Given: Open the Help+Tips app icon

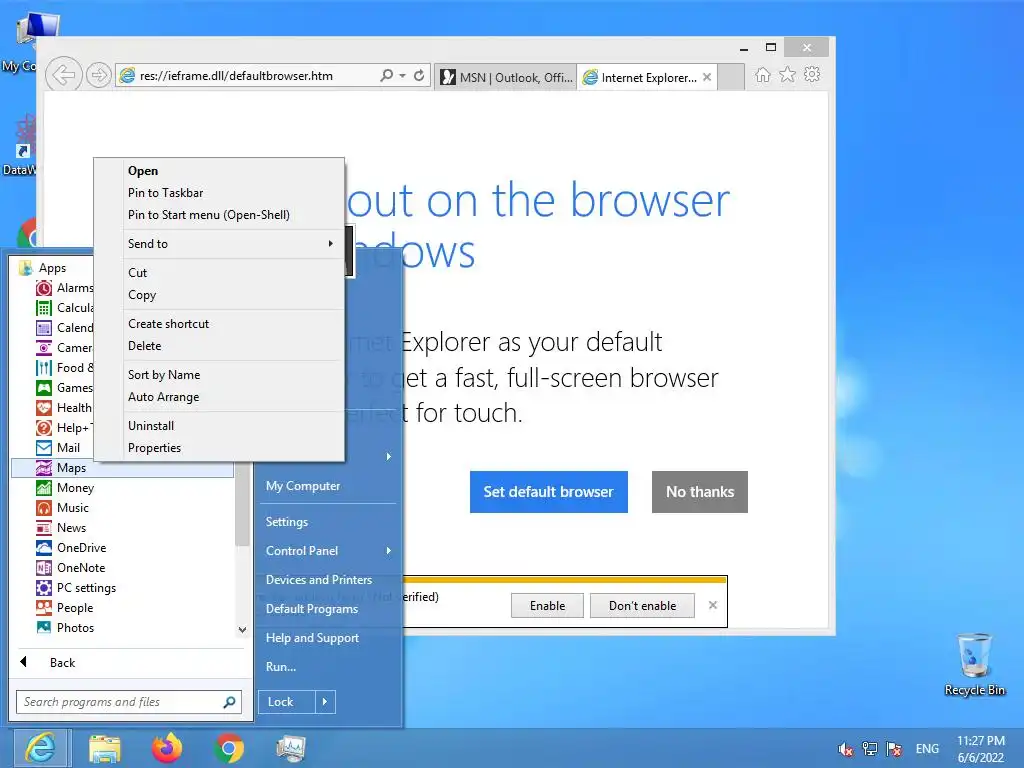Looking at the screenshot, I should (x=44, y=428).
